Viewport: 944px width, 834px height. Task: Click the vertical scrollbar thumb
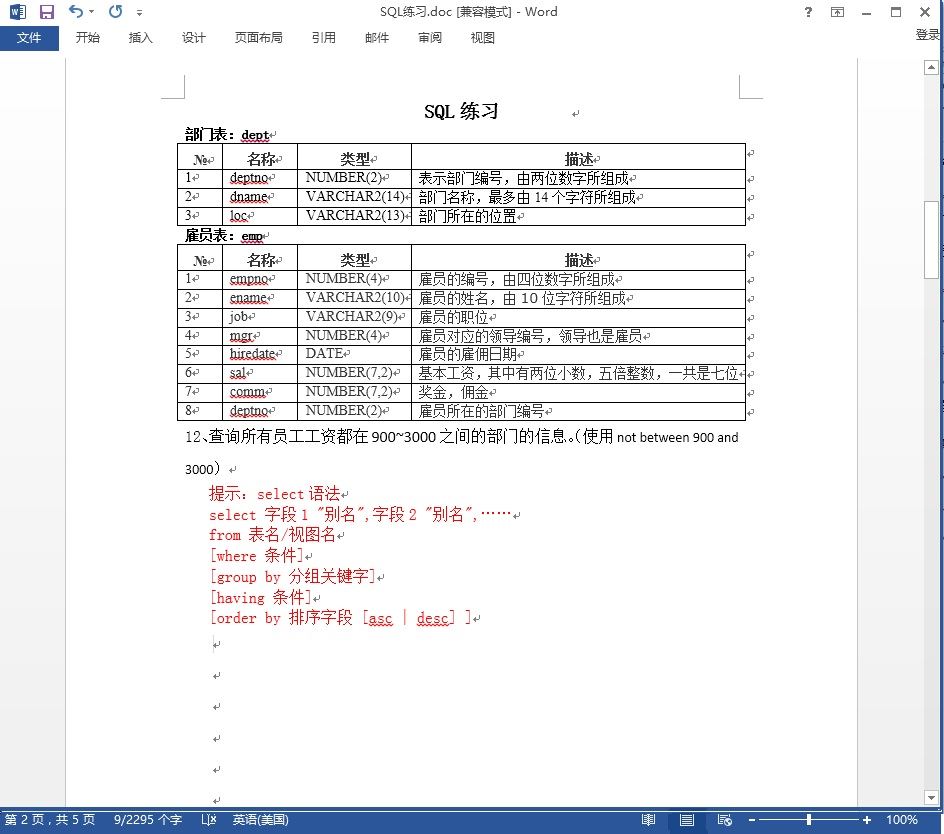(931, 240)
